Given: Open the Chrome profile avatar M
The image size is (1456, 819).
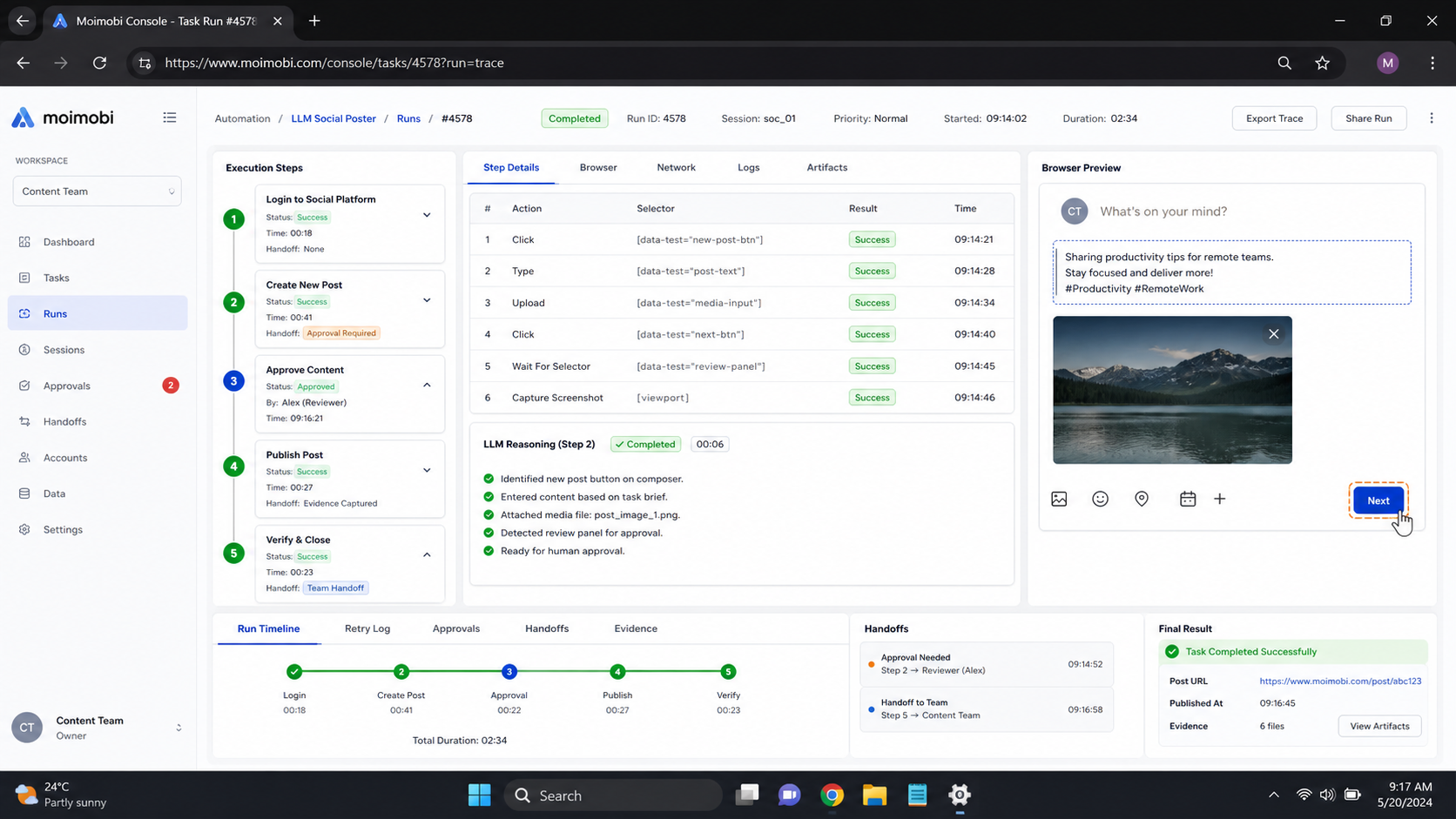Looking at the screenshot, I should pos(1387,63).
